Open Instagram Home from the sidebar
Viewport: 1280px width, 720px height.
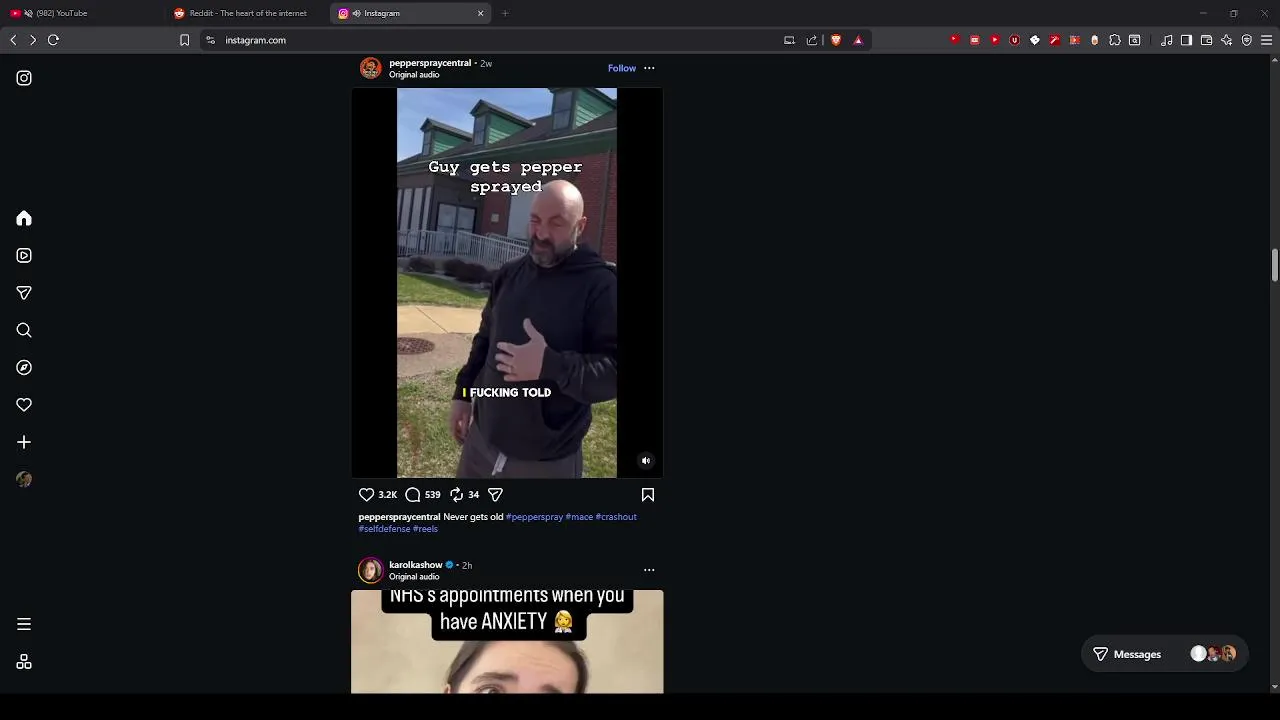point(24,219)
